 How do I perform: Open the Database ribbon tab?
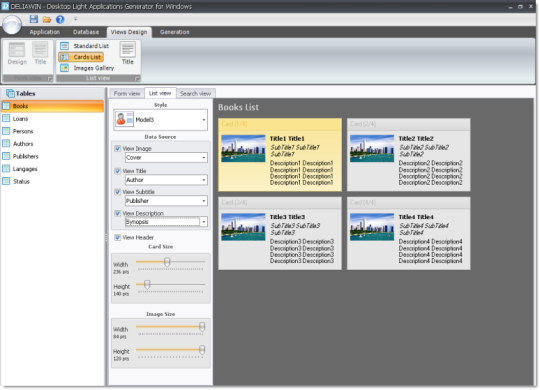pos(86,32)
